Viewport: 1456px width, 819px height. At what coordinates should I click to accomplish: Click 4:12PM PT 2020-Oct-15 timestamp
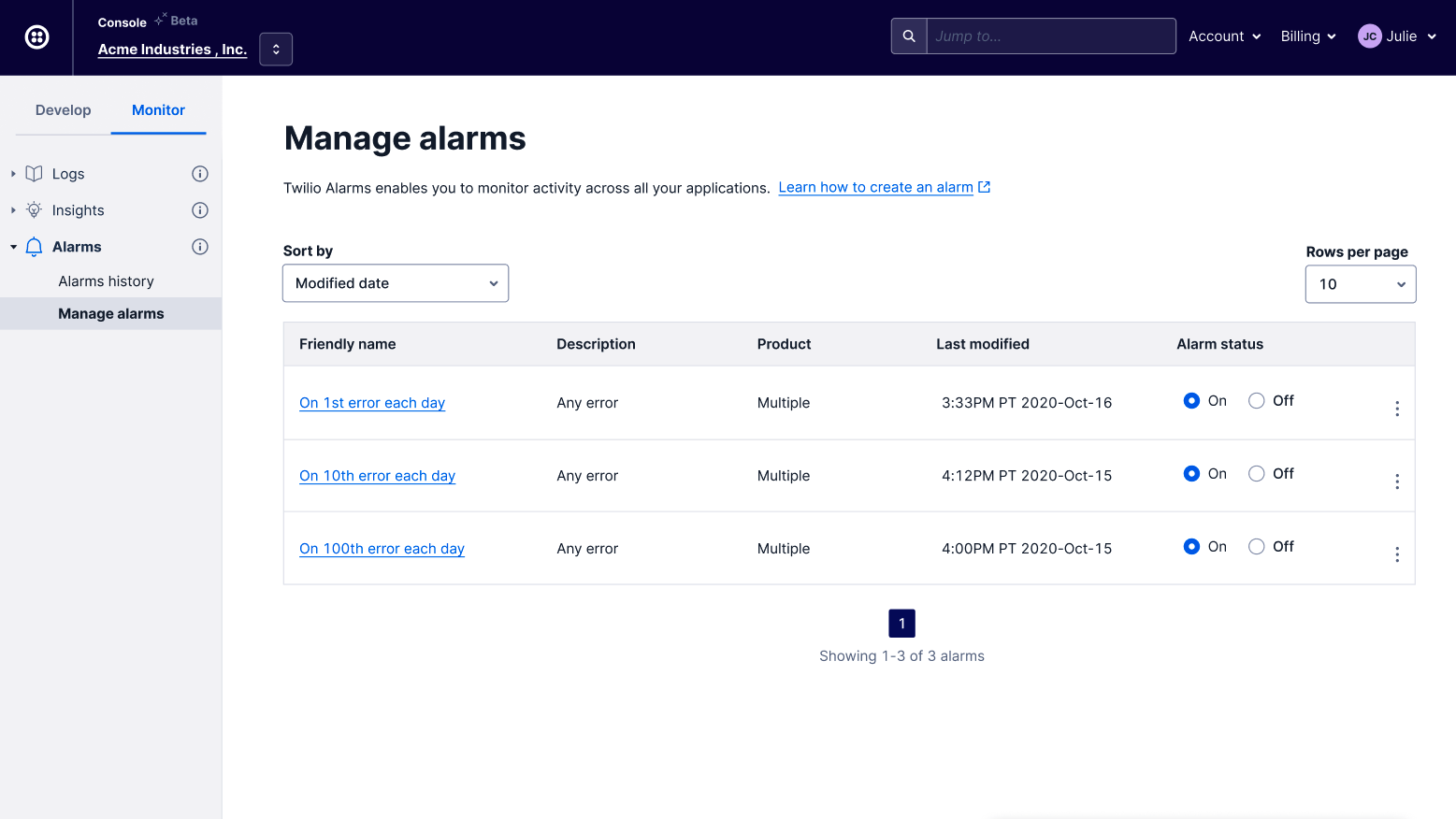click(x=1027, y=476)
